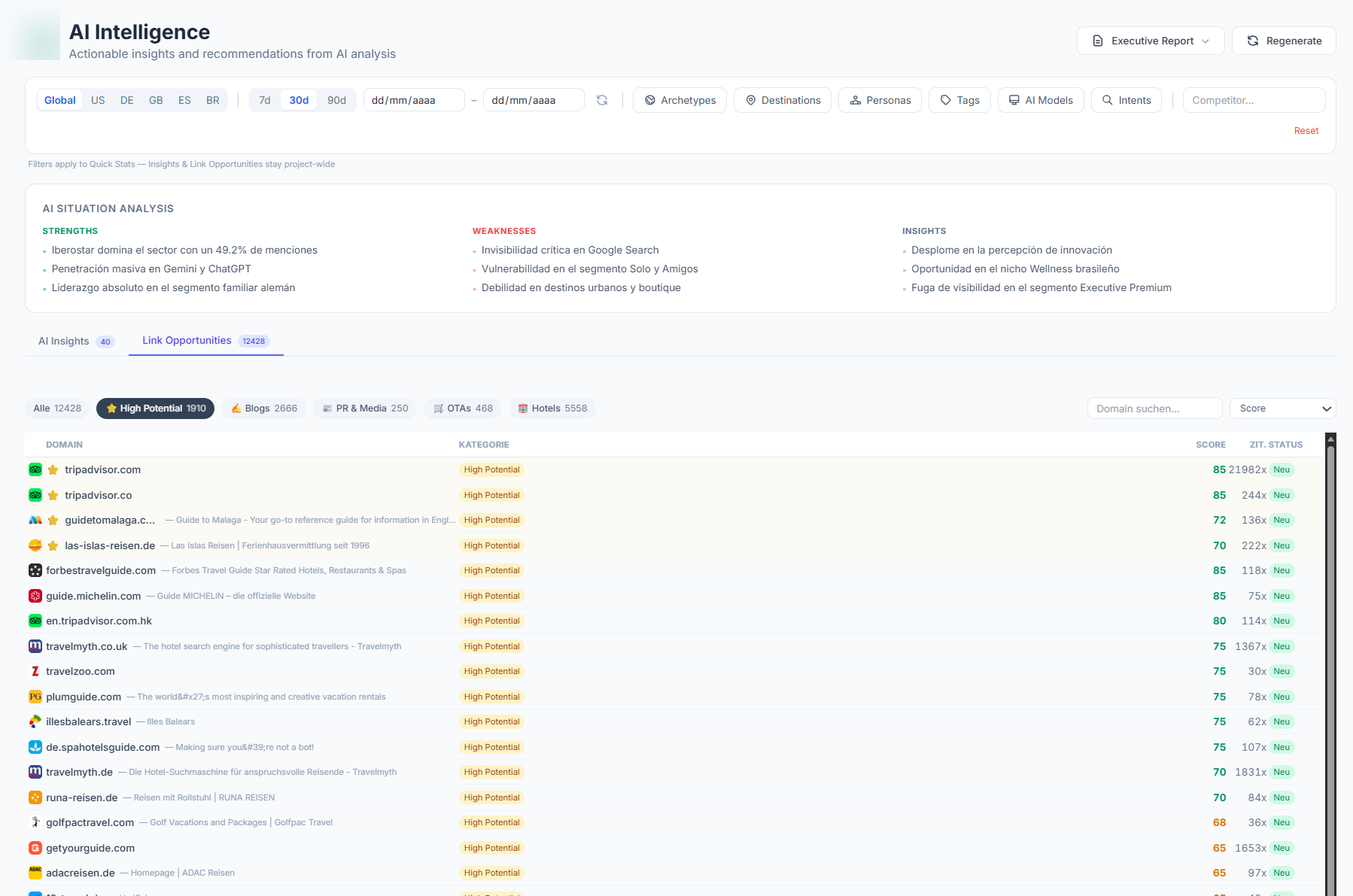The width and height of the screenshot is (1353, 896).
Task: Open the getyourguide.com domain link
Action: [x=90, y=848]
